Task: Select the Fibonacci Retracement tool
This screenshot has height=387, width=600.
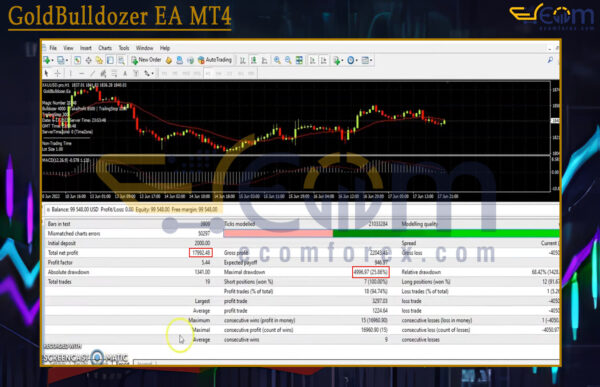Action: tap(114, 73)
